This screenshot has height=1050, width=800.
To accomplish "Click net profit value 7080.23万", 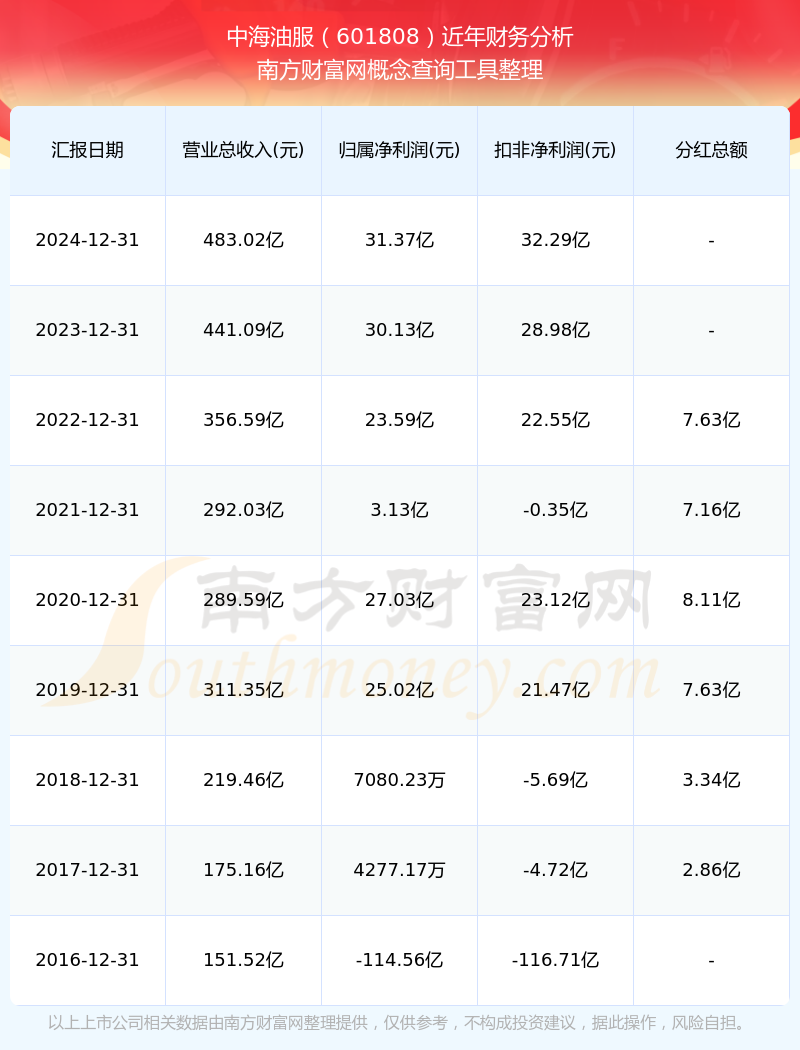I will coord(400,780).
